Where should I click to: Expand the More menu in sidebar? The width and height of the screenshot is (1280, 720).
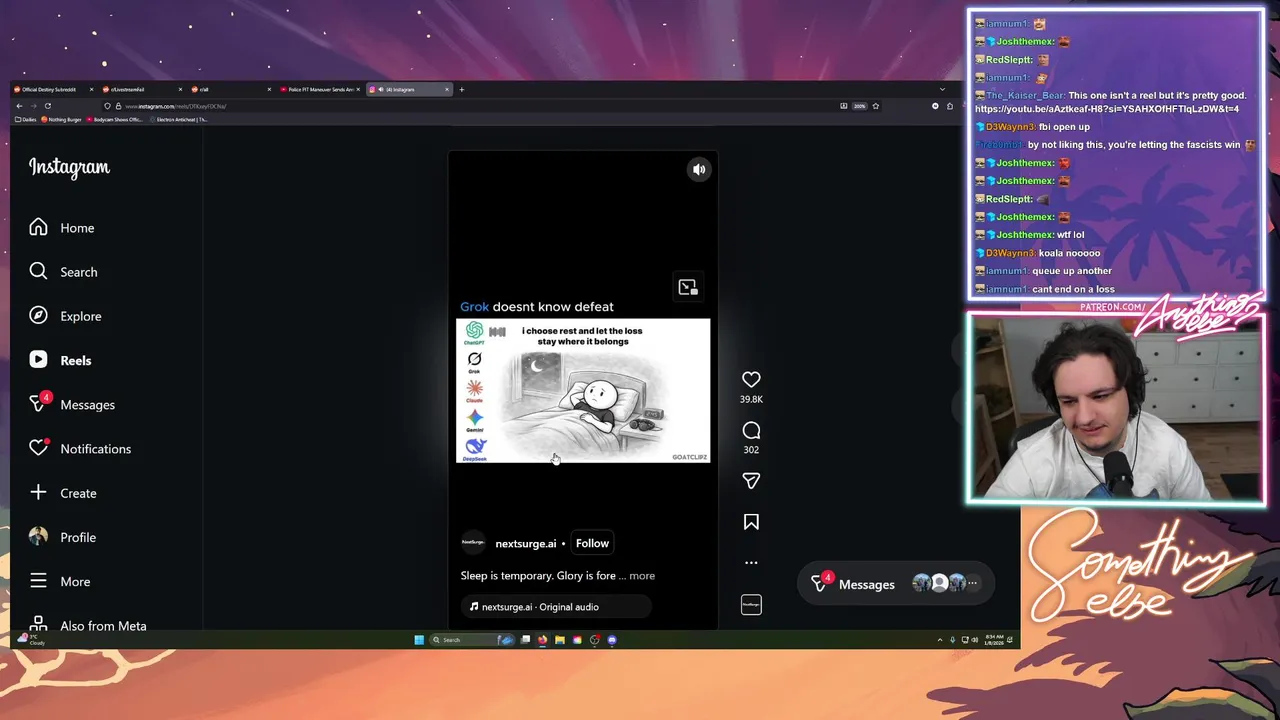pyautogui.click(x=60, y=581)
